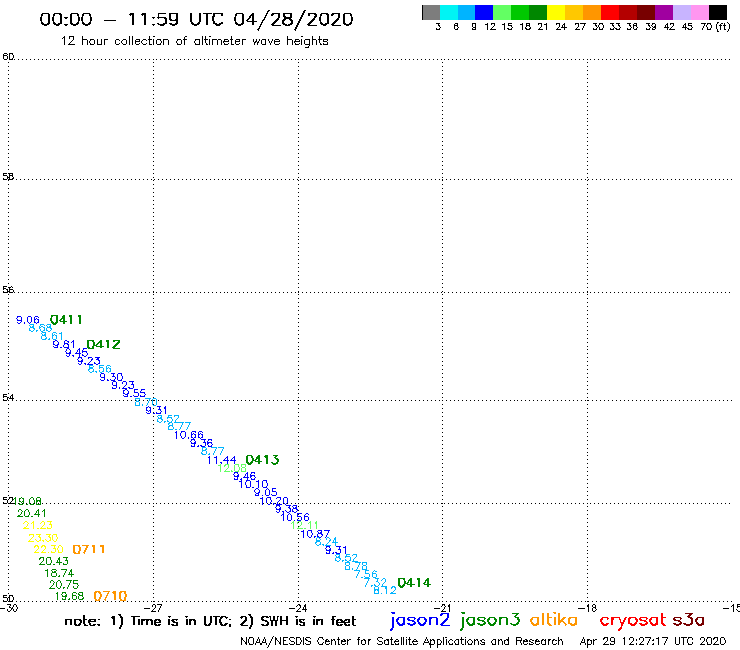The width and height of the screenshot is (740, 650).
Task: Select the 0413 track time label
Action: coord(262,459)
